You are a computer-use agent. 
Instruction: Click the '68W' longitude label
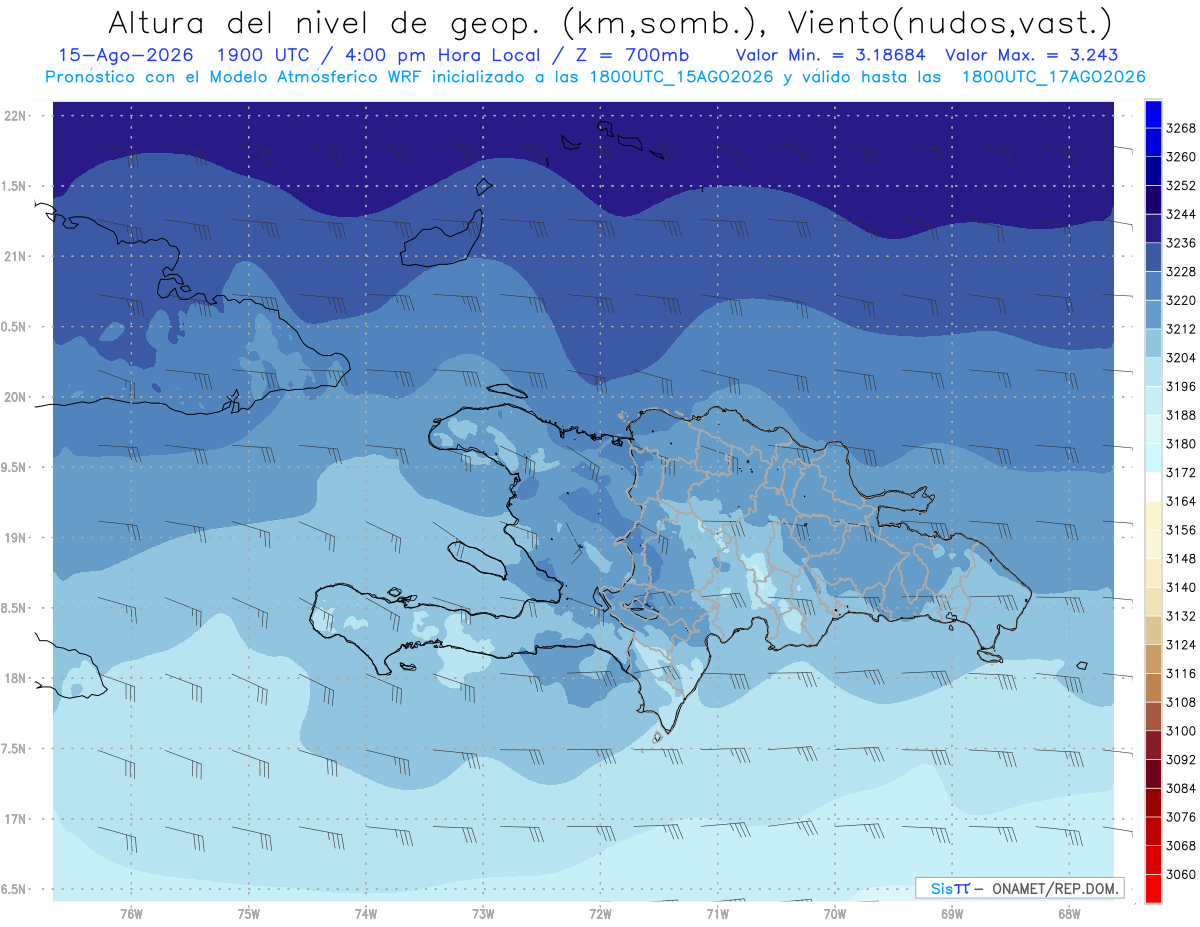point(1069,913)
